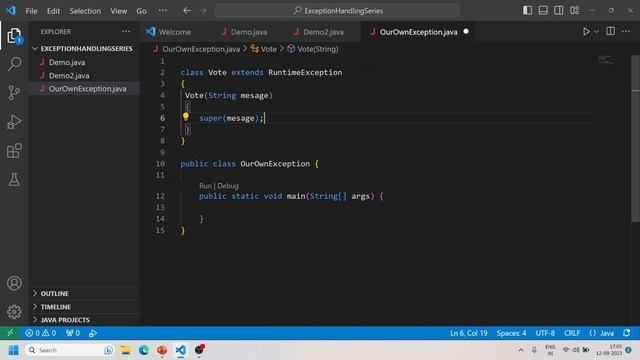Toggle the secondary side bar layout

click(559, 10)
